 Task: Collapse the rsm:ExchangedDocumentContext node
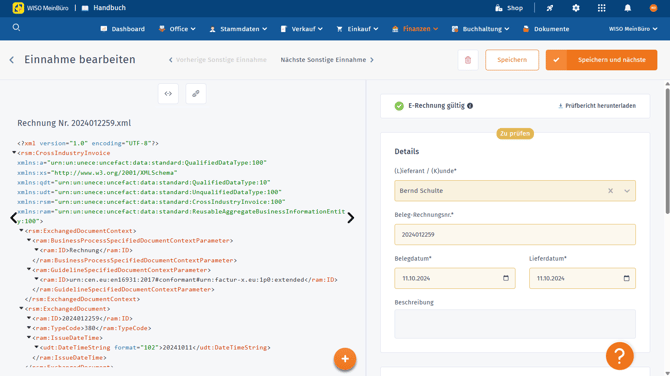coord(21,230)
